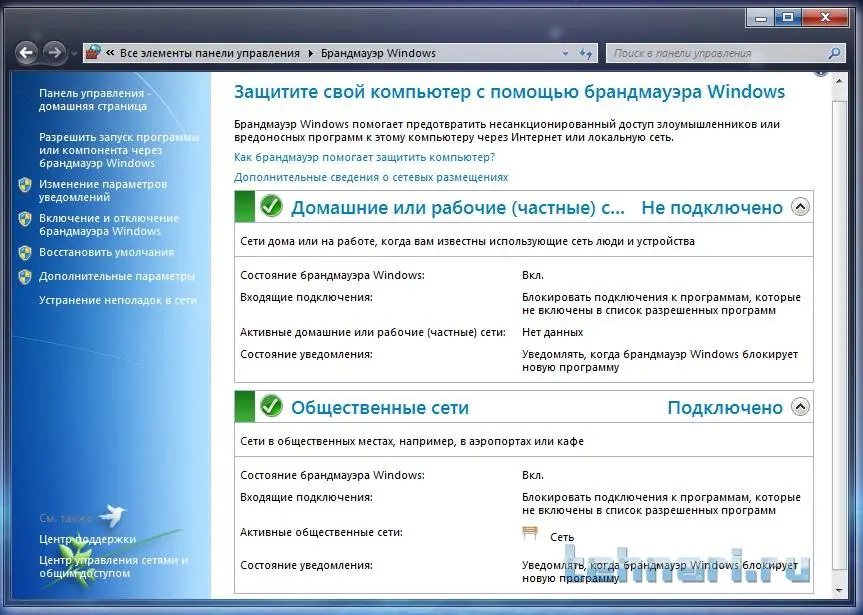Open "Восстановить умолчания" link
Viewport: 863px width, 615px height.
106,252
